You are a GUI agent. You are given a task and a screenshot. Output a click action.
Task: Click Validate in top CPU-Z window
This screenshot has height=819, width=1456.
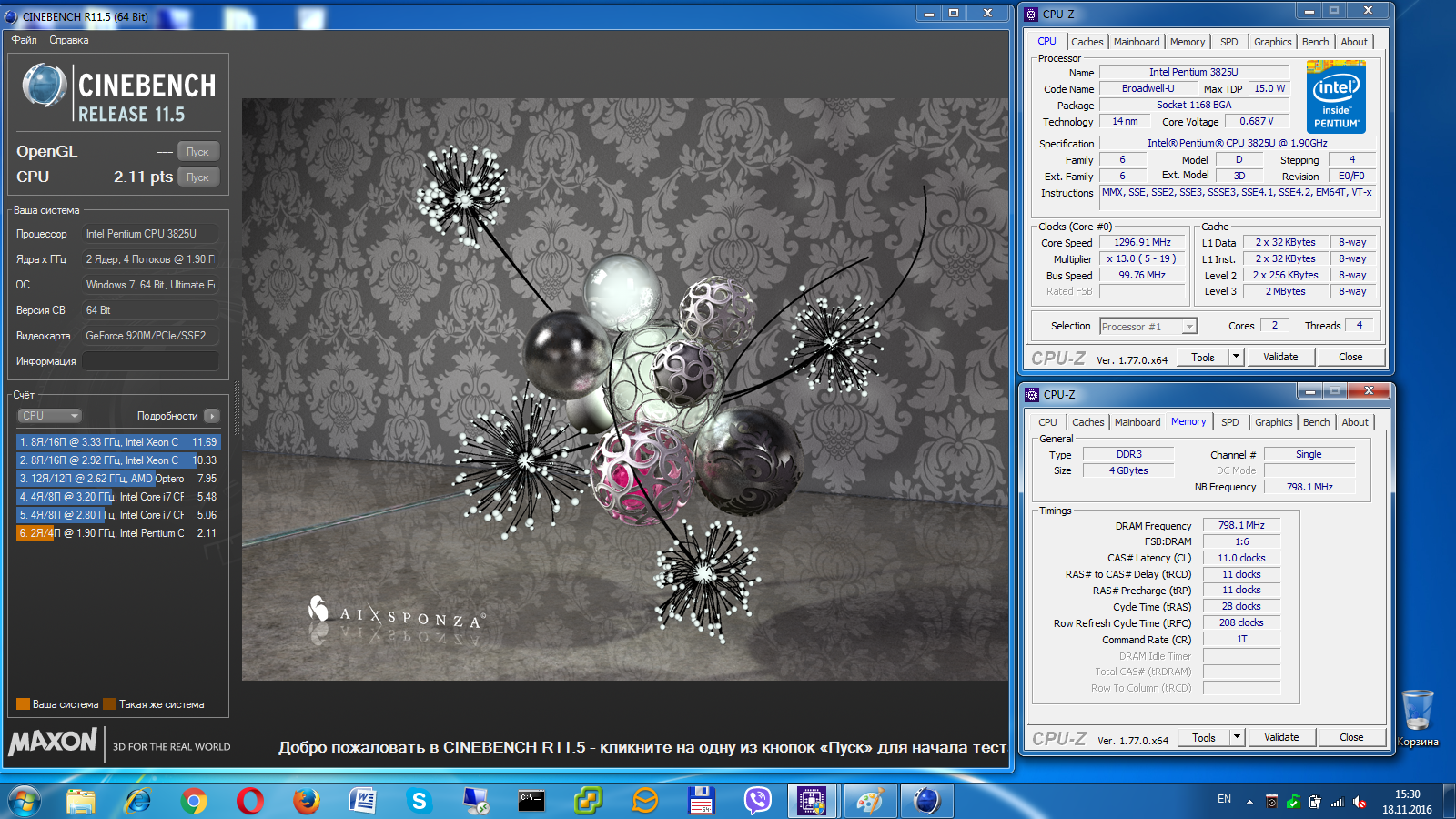(1280, 358)
